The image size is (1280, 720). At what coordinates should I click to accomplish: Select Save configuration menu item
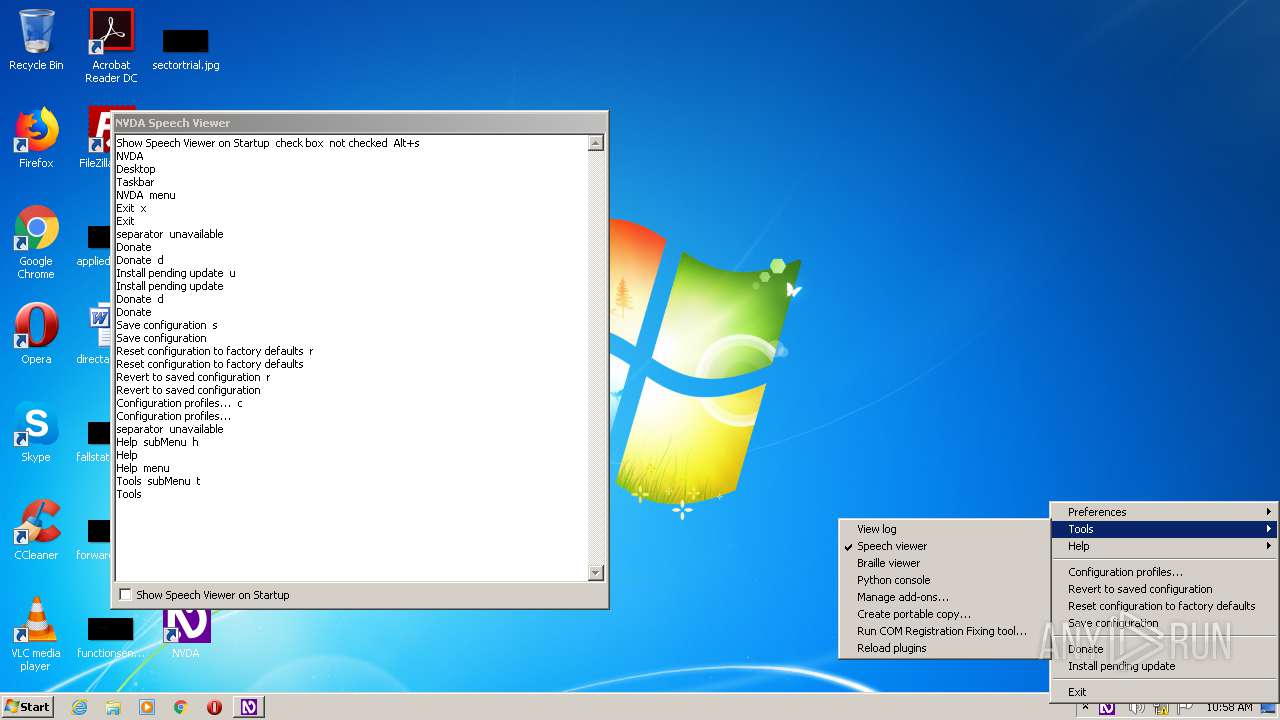pyautogui.click(x=1164, y=623)
